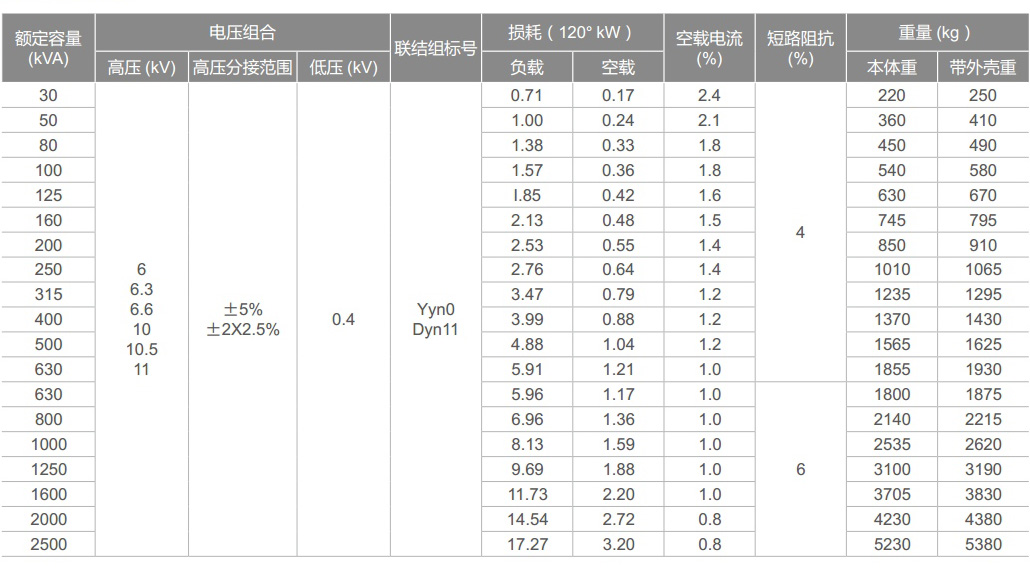
Task: Click the 5380 enclosure weight cell
Action: point(983,545)
